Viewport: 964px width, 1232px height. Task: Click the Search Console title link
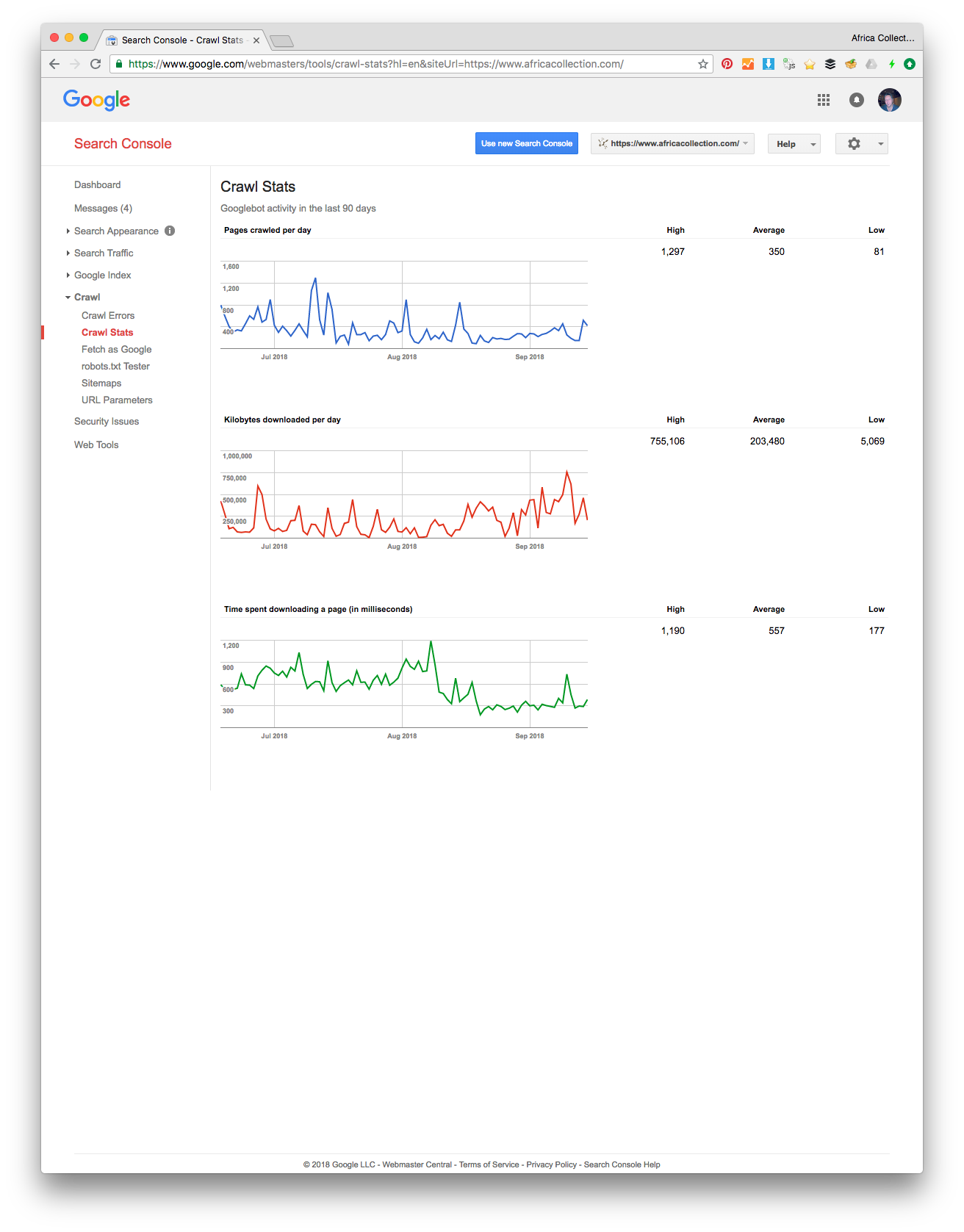pos(123,143)
